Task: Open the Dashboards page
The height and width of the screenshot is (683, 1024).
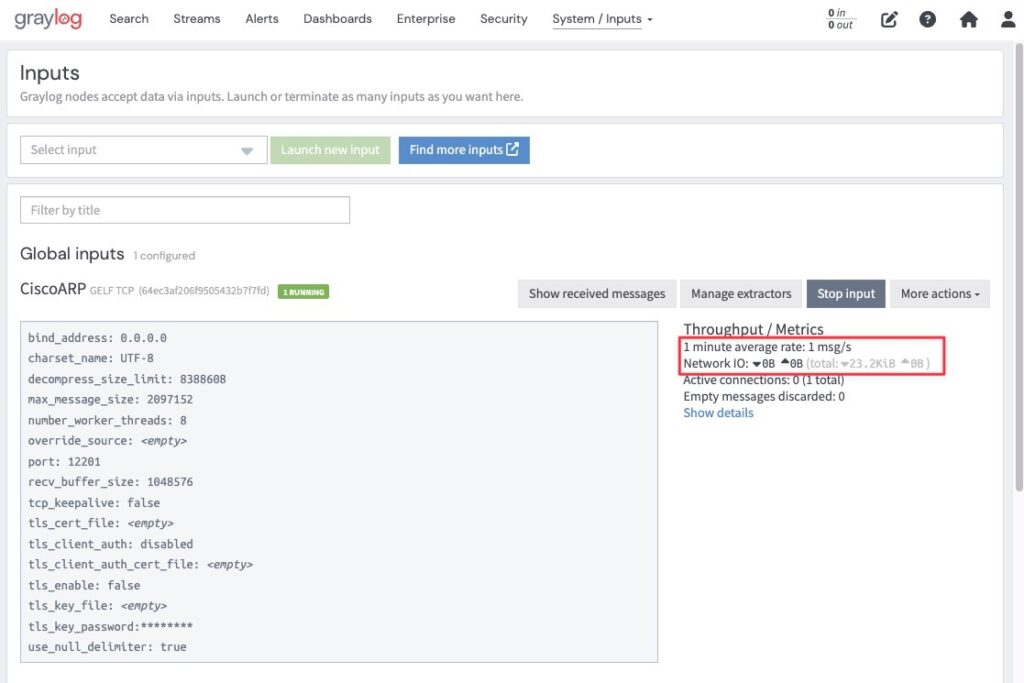Action: click(338, 19)
